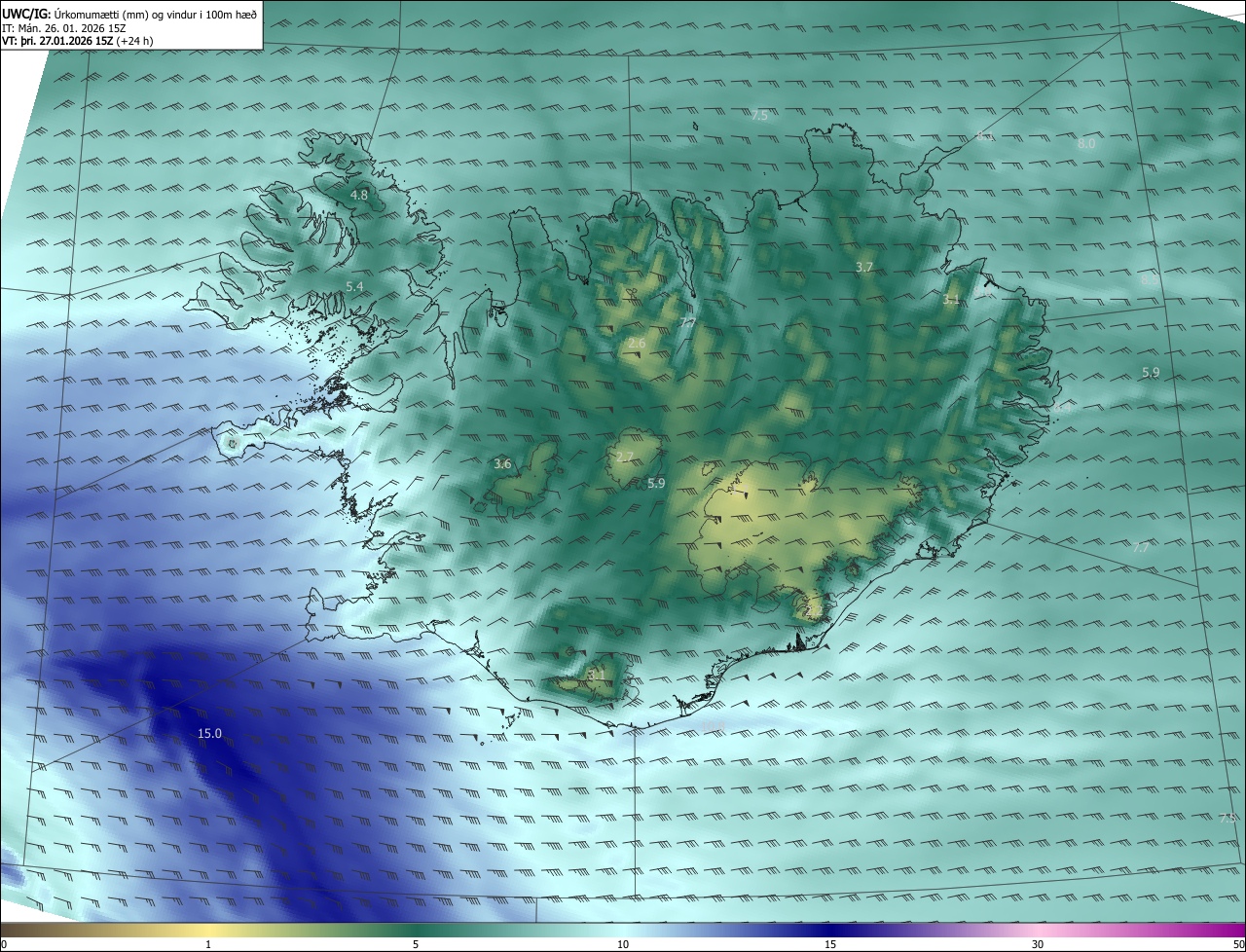Click the 5.4 map value label
1246x952 pixels.
[354, 287]
